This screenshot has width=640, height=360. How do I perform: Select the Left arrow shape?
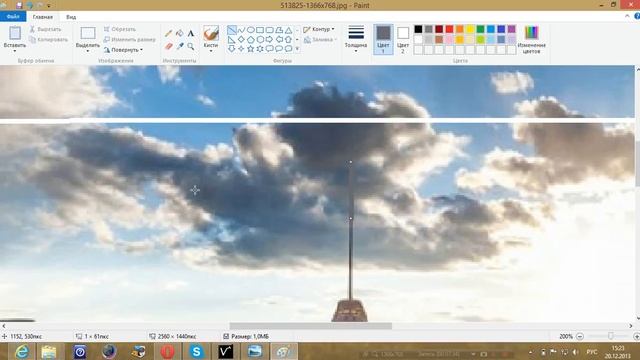[279, 40]
